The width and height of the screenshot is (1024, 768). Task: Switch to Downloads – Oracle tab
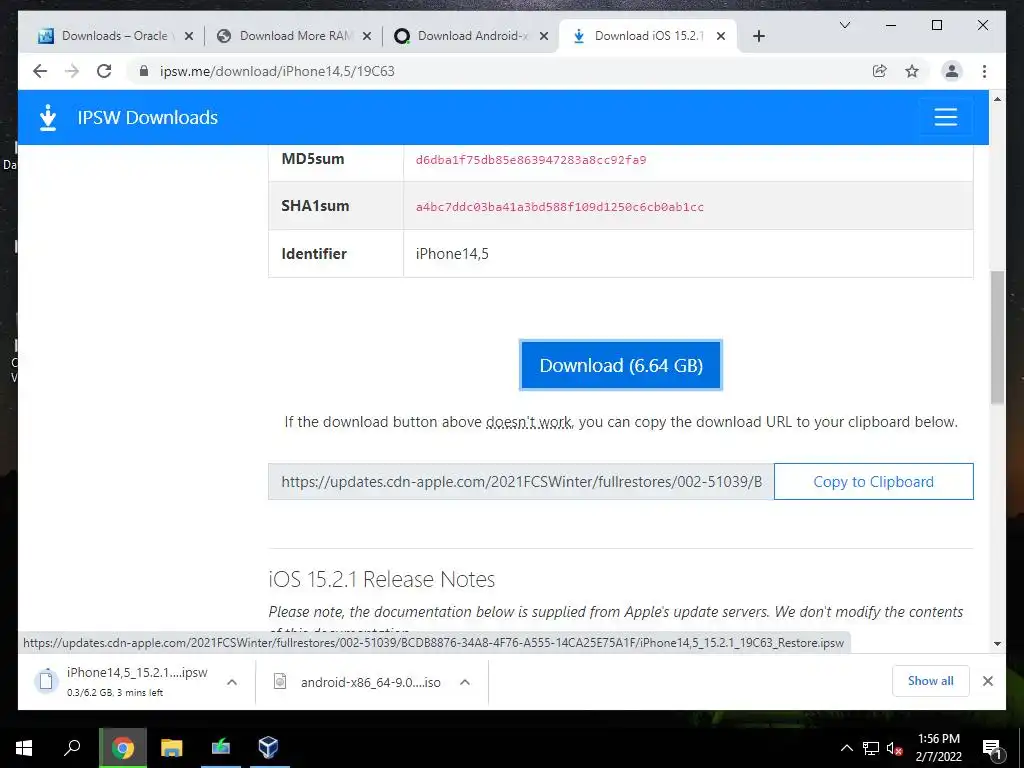tap(115, 36)
